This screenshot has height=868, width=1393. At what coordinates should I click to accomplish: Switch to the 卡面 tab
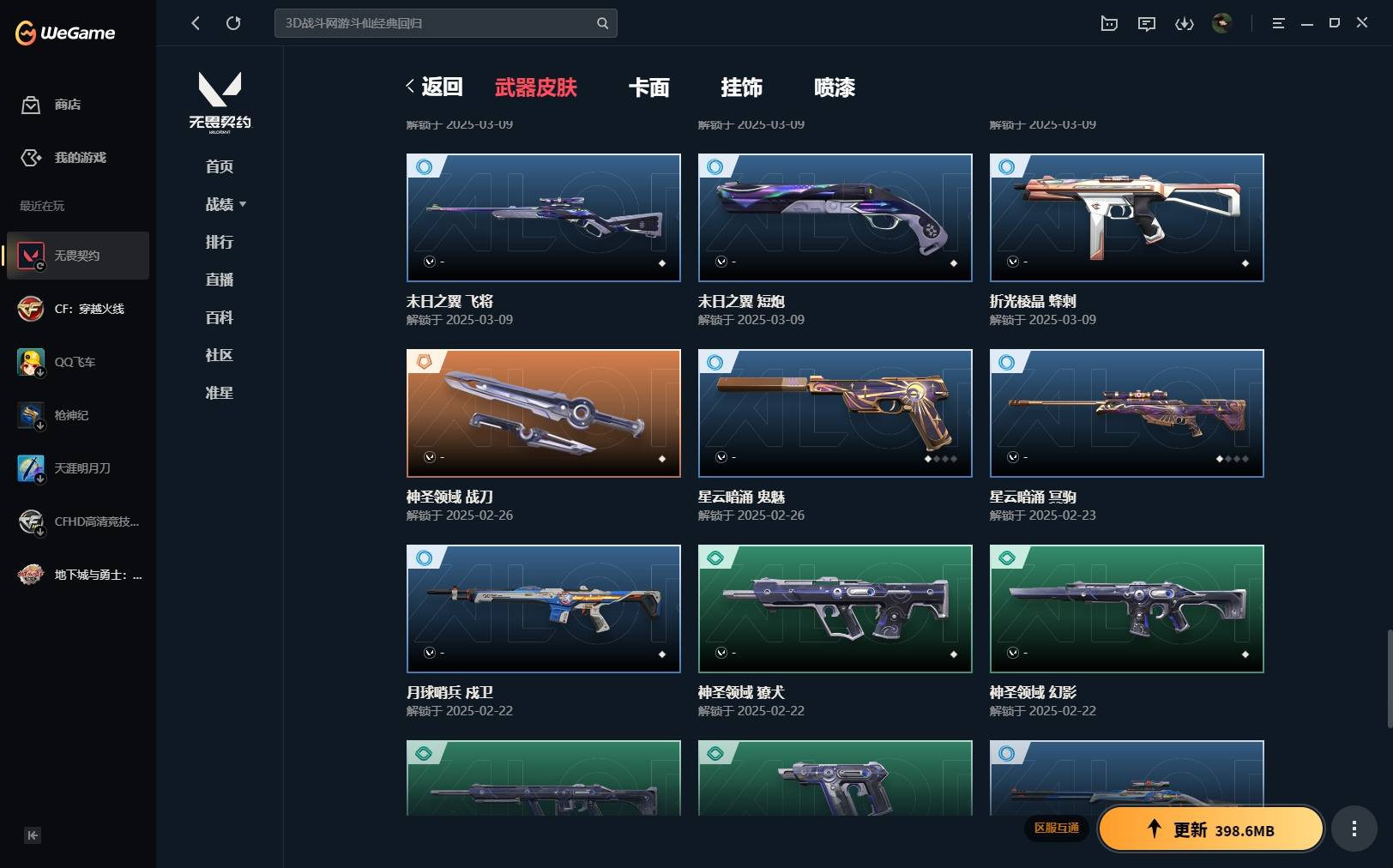[649, 87]
